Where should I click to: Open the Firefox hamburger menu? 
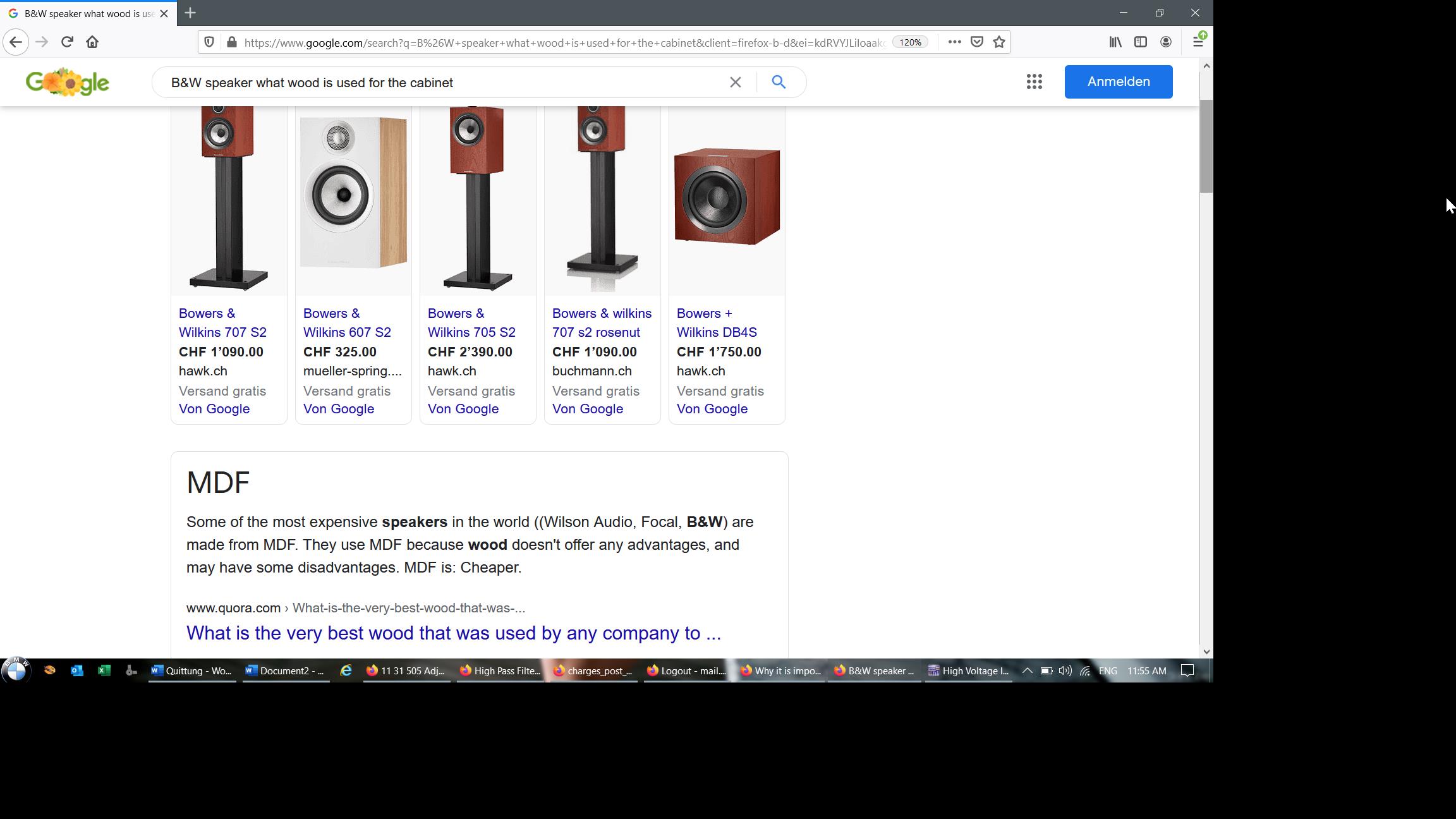pos(1198,42)
